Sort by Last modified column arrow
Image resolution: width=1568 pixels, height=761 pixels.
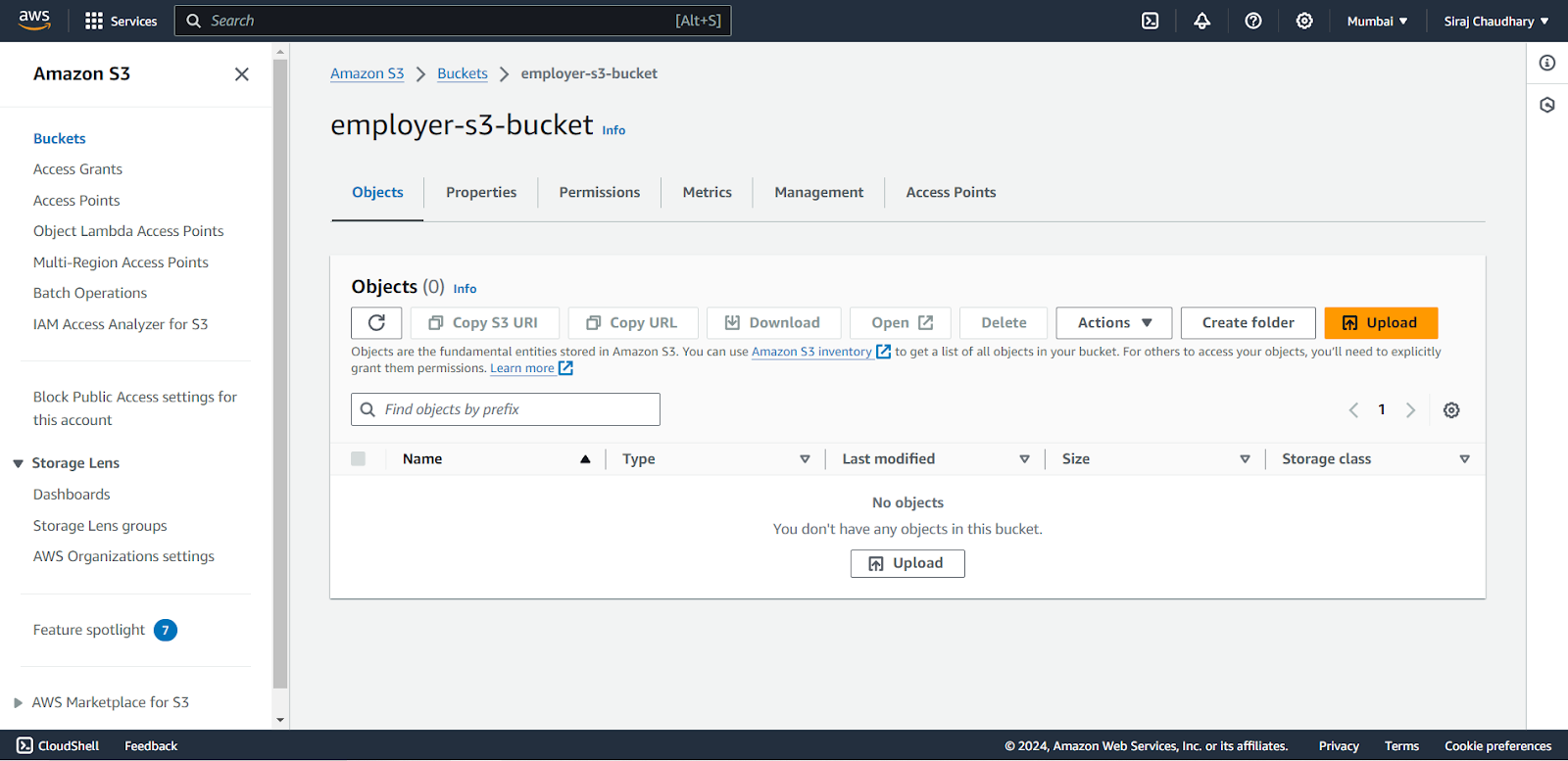[1024, 459]
